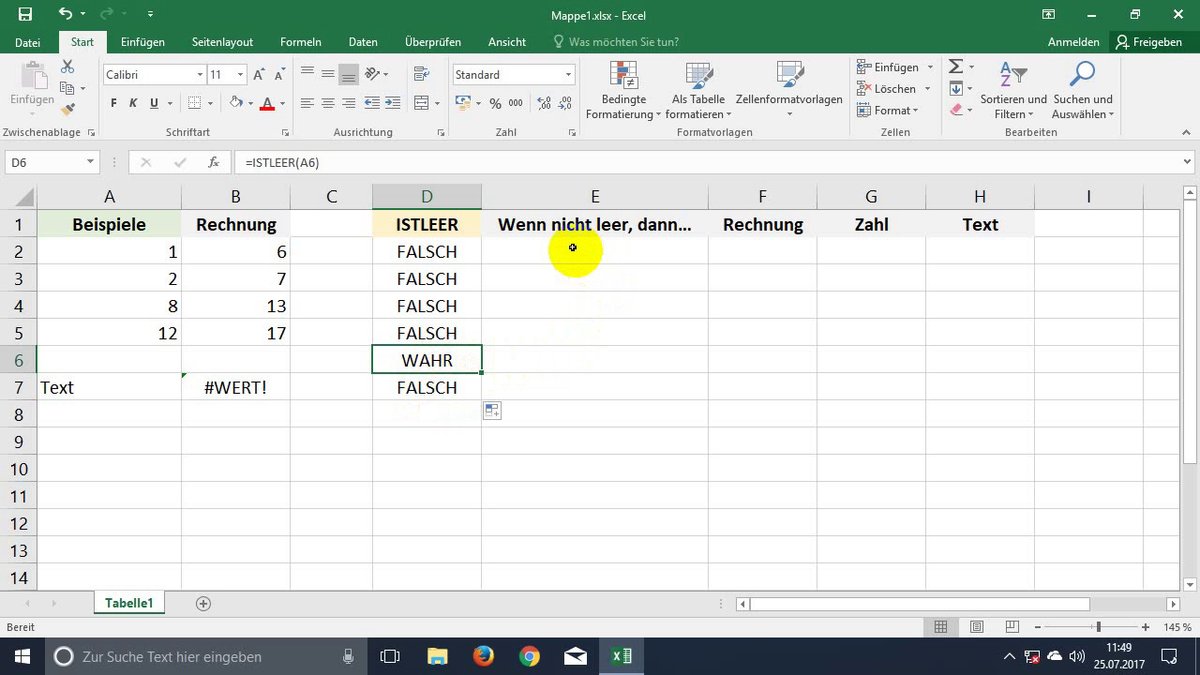This screenshot has width=1200, height=675.
Task: Toggle underline formatting
Action: (x=152, y=103)
